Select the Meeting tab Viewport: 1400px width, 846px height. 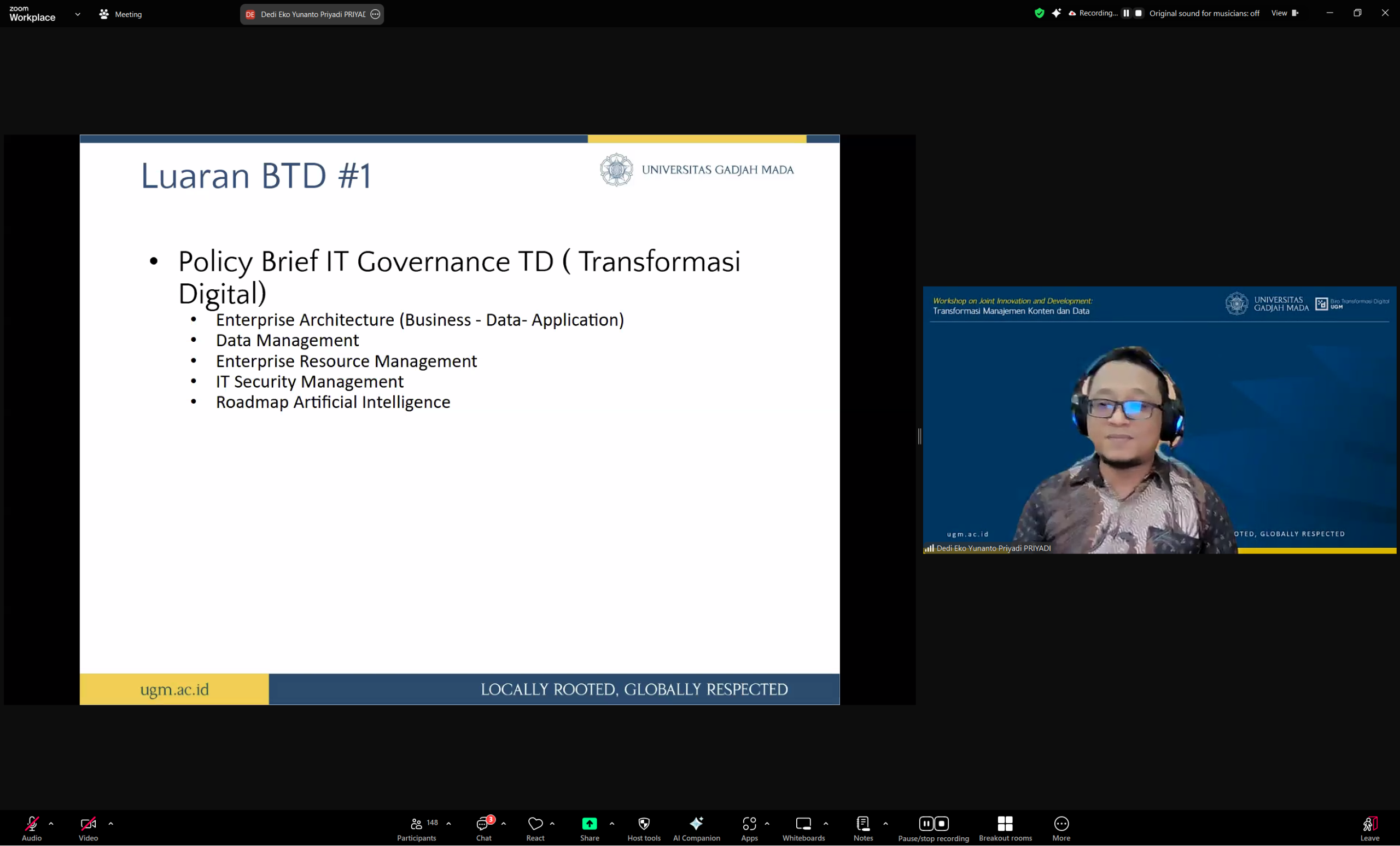pyautogui.click(x=120, y=14)
